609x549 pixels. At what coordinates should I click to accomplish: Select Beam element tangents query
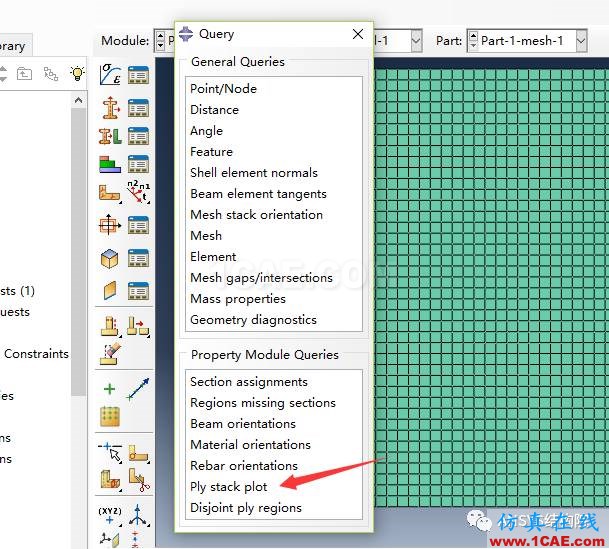pos(258,194)
